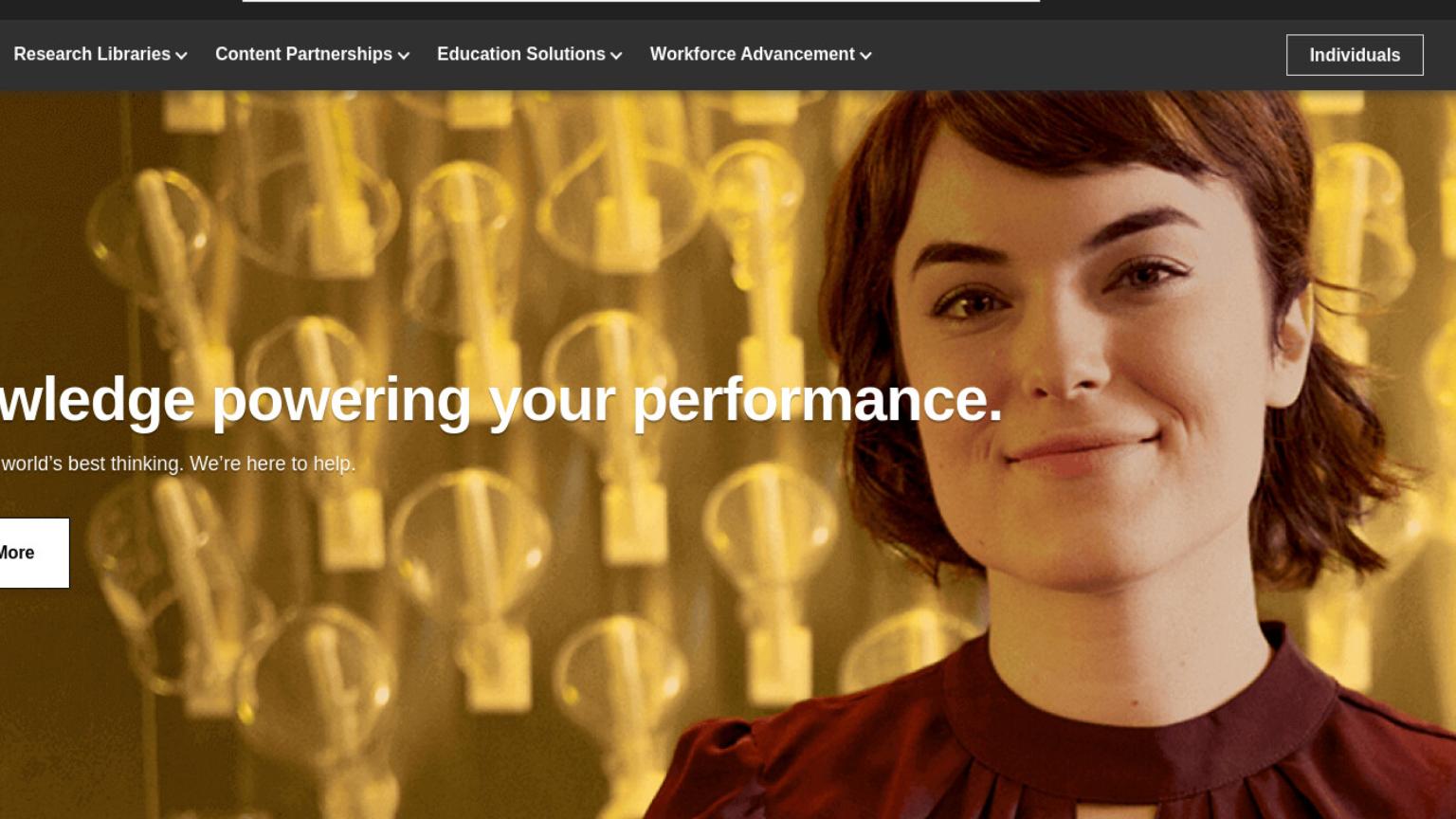Viewport: 1456px width, 819px height.
Task: Click the "We're here to help." subtext
Action: pyautogui.click(x=272, y=464)
